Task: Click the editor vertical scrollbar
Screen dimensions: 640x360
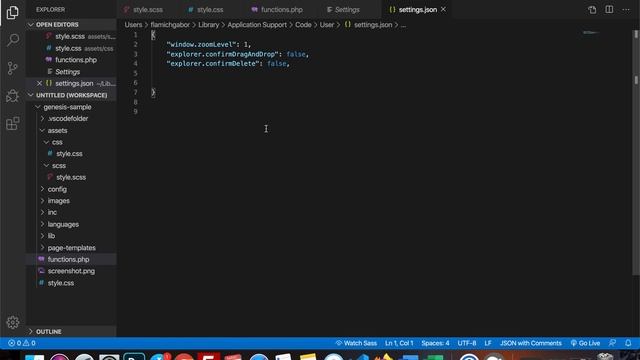Action: (636, 153)
